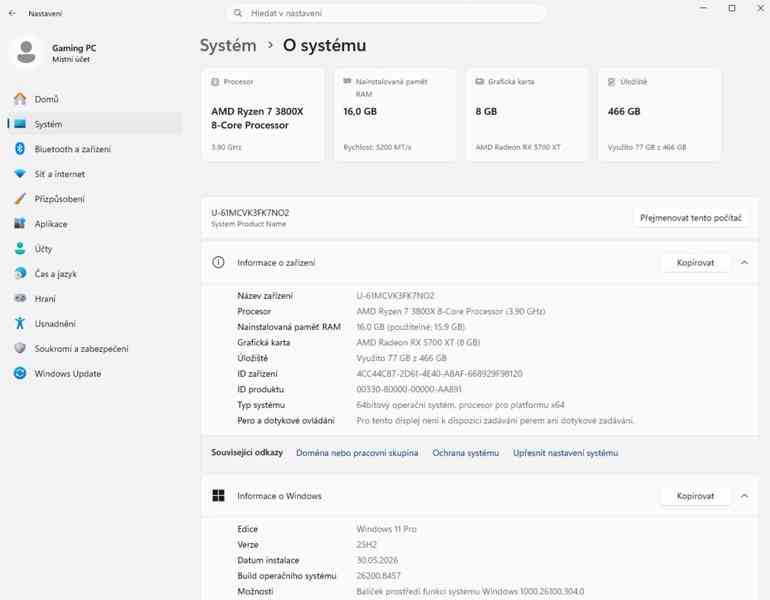Copy Windows info with Kopírovat button
This screenshot has height=600, width=770.
695,496
